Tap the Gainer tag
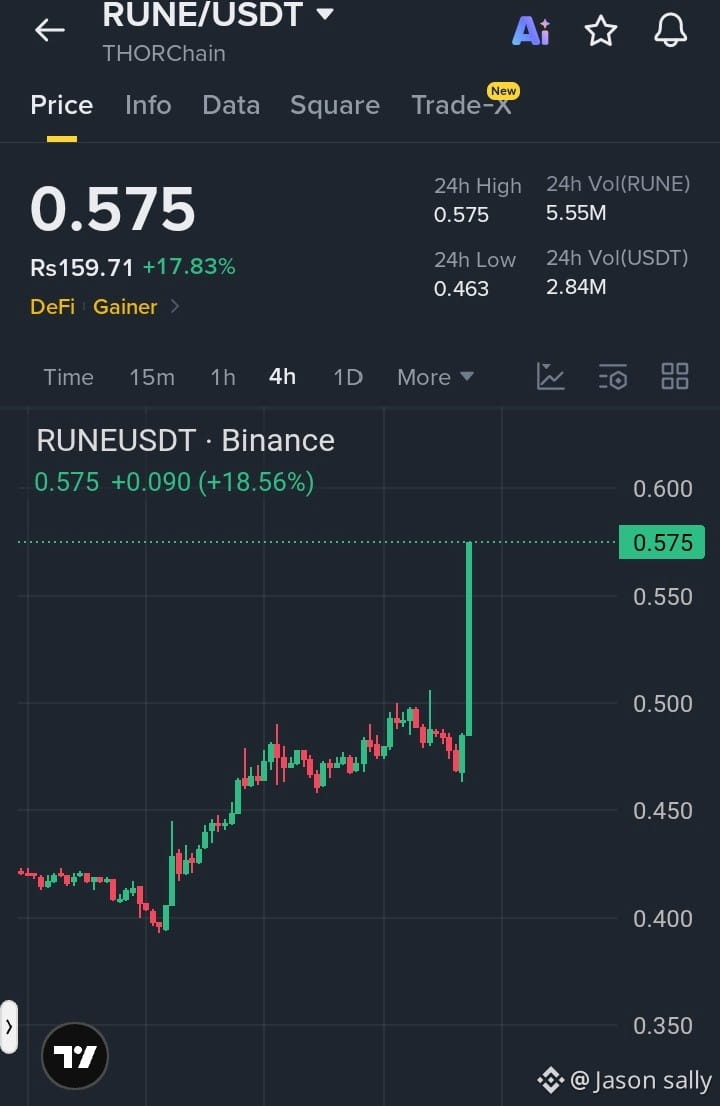The image size is (720, 1106). click(x=125, y=307)
